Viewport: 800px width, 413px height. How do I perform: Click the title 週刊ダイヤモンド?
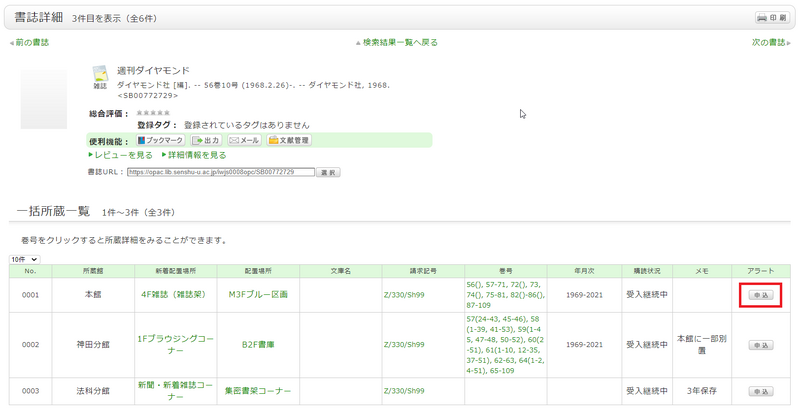click(153, 70)
